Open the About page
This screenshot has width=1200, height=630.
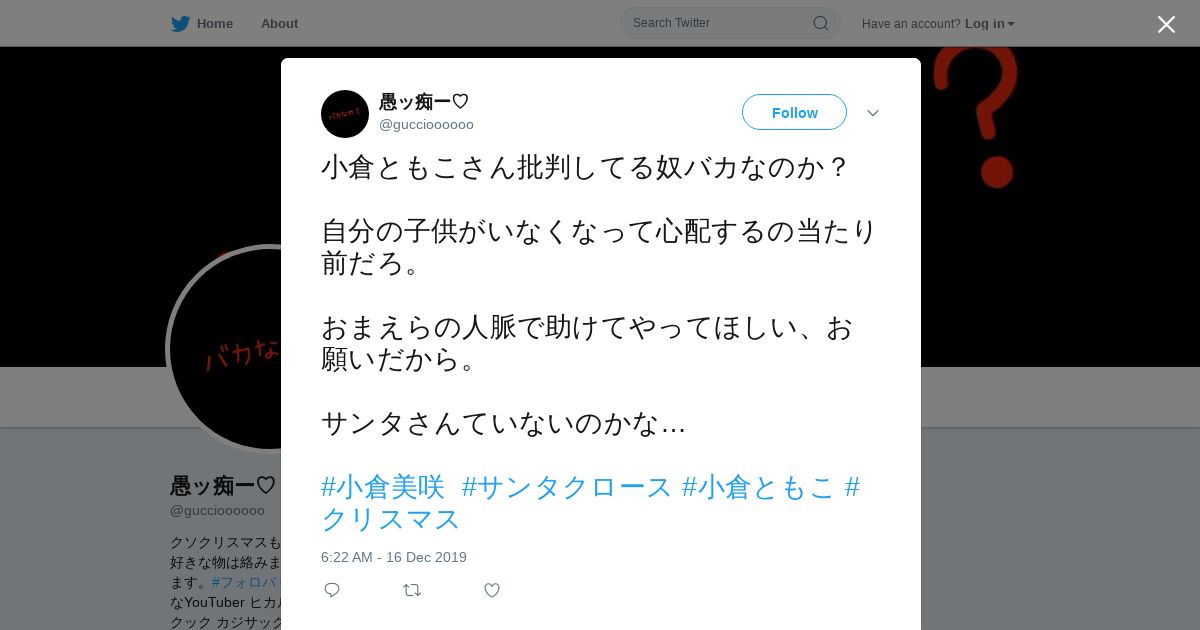pyautogui.click(x=279, y=23)
